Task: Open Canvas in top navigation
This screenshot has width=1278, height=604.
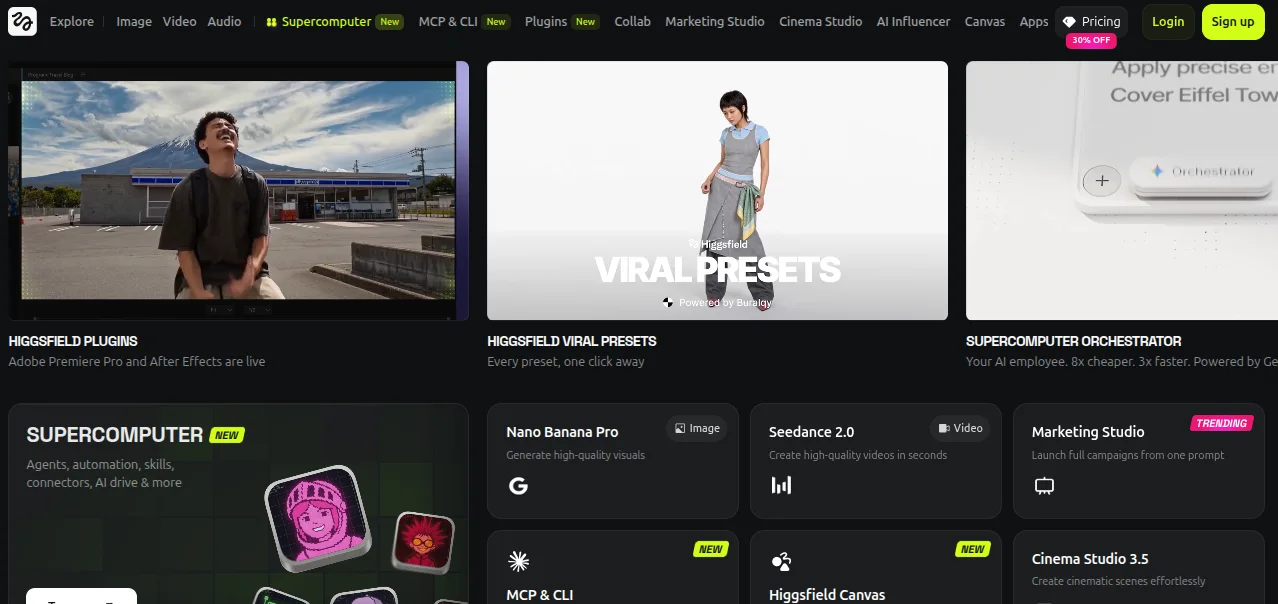Action: 985,21
